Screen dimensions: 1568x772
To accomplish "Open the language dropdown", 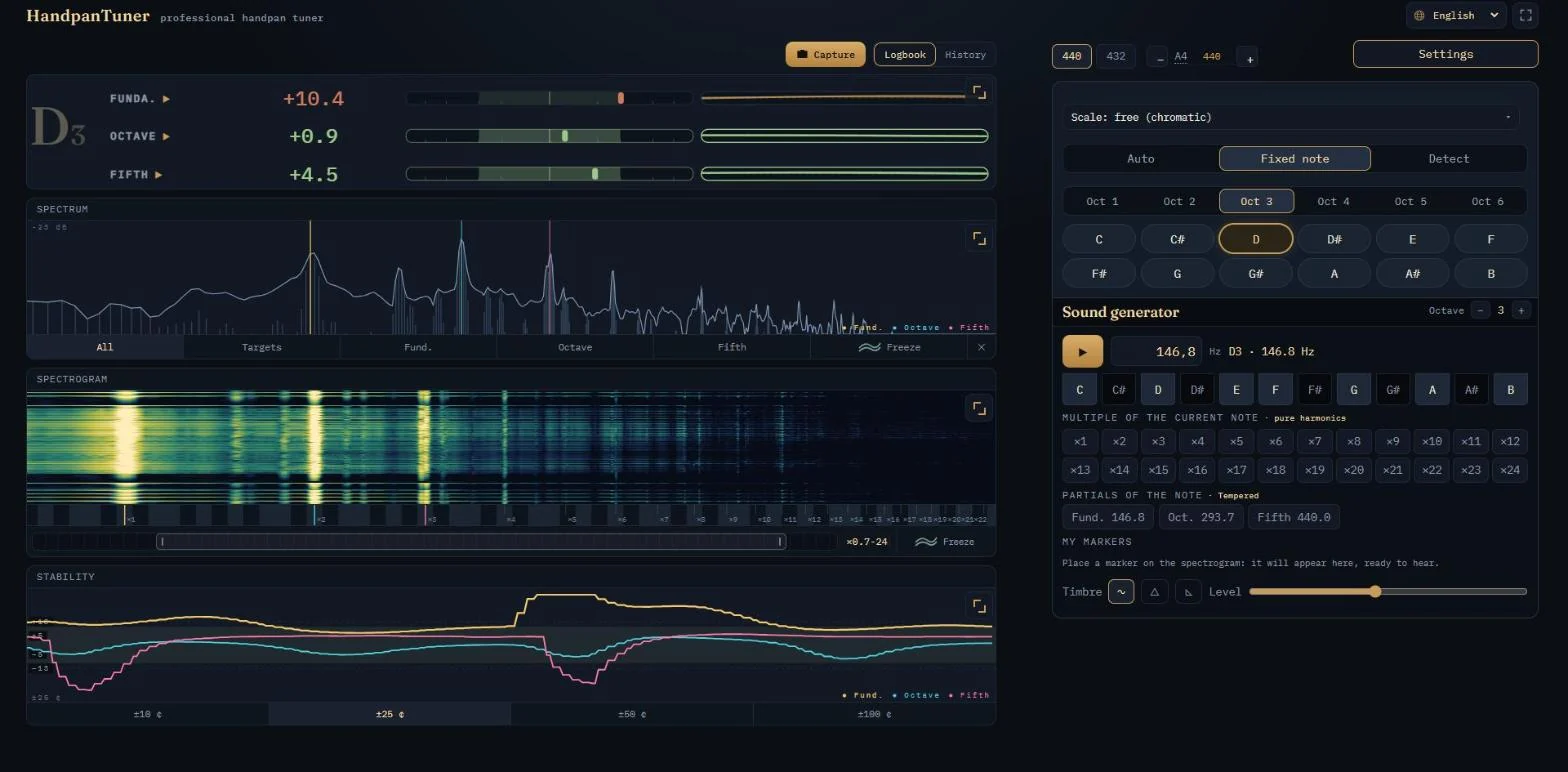I will pos(1456,15).
